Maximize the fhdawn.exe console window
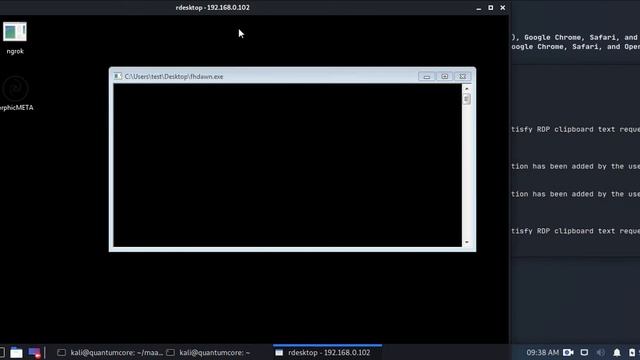 (x=444, y=76)
